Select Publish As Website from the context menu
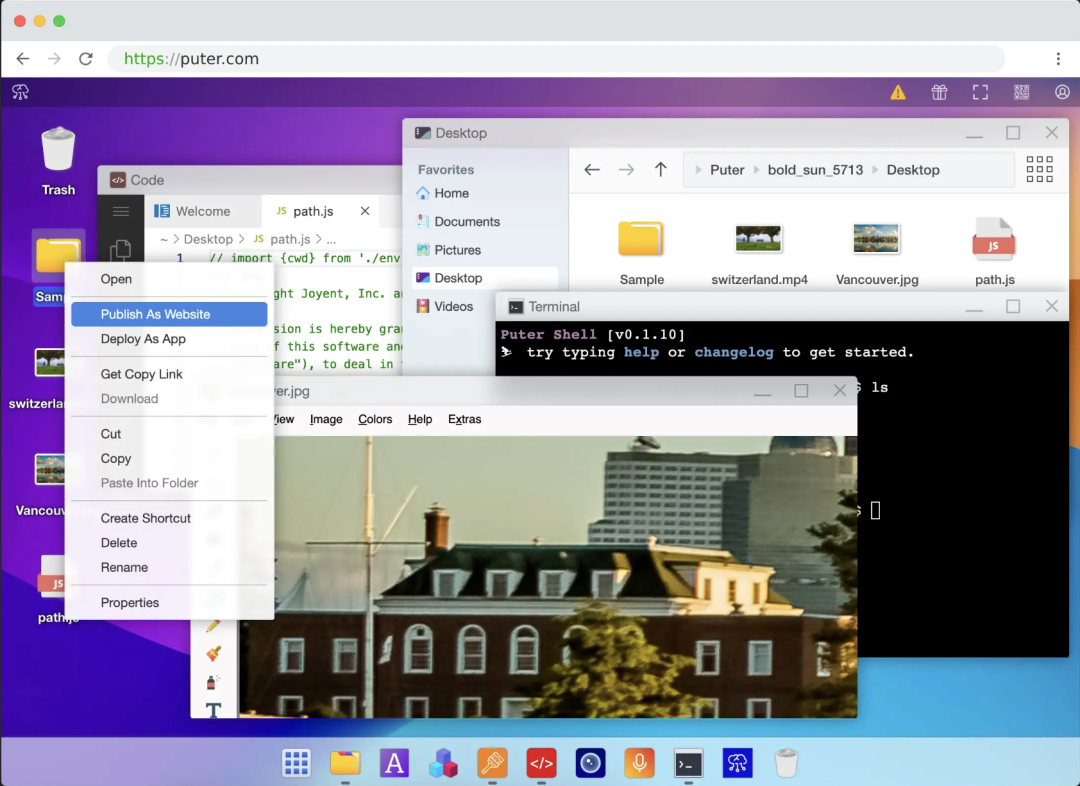This screenshot has height=786, width=1080. (x=169, y=314)
